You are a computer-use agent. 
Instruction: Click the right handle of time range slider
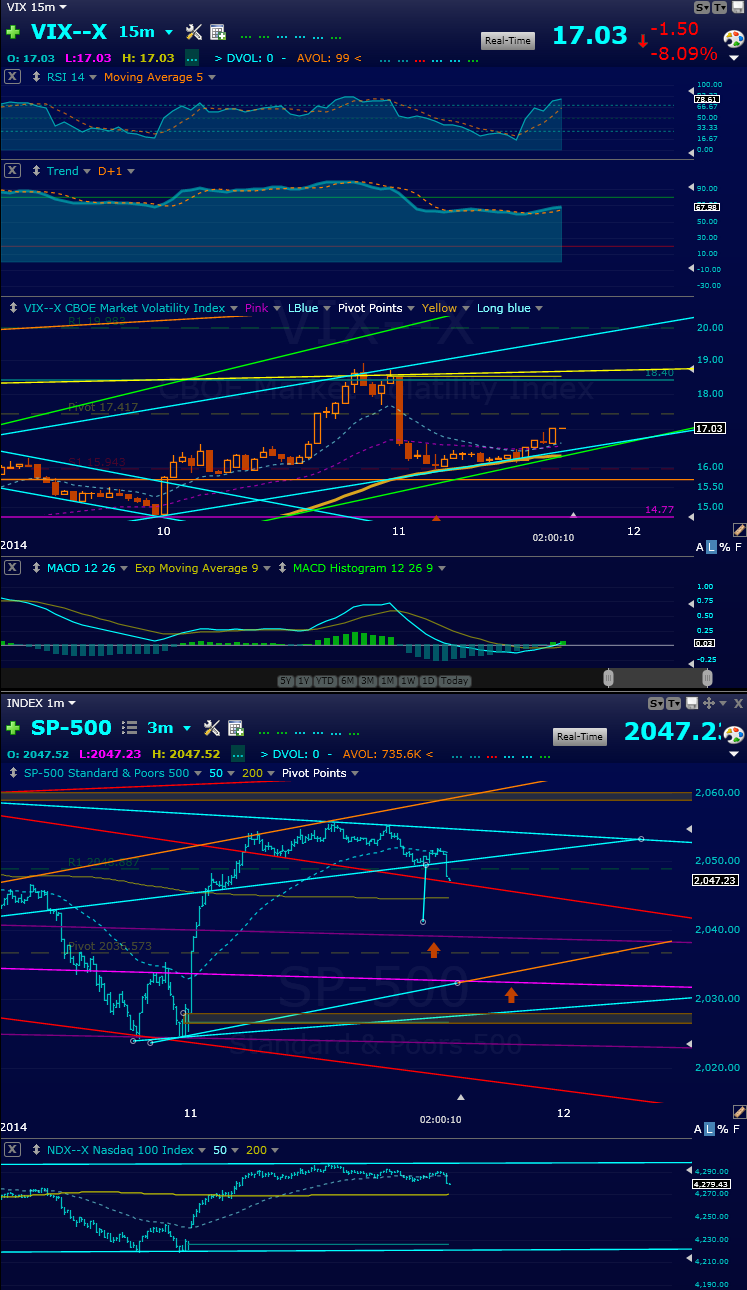click(x=707, y=678)
